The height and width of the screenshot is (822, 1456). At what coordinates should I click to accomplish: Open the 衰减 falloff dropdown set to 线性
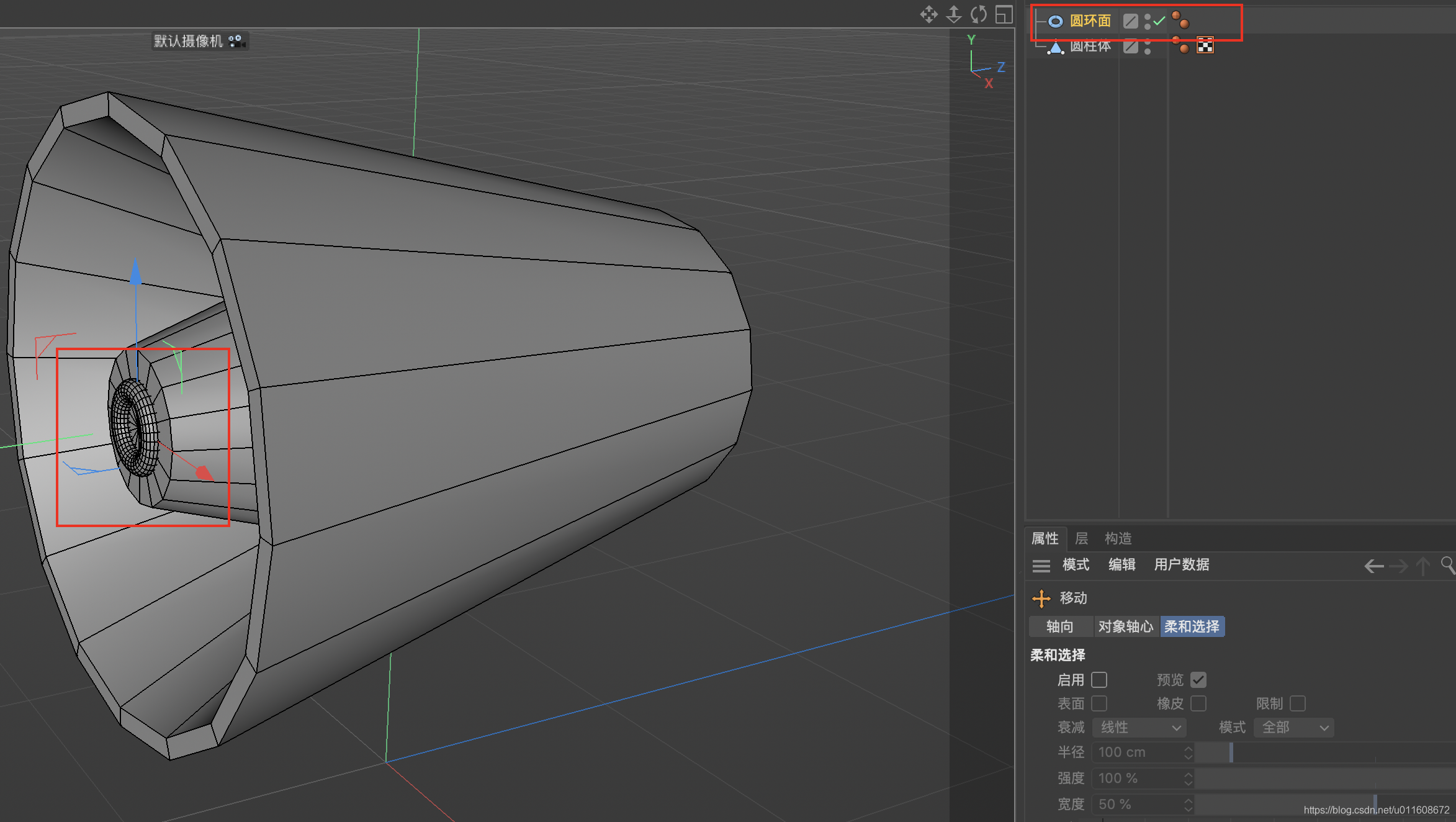click(1139, 727)
